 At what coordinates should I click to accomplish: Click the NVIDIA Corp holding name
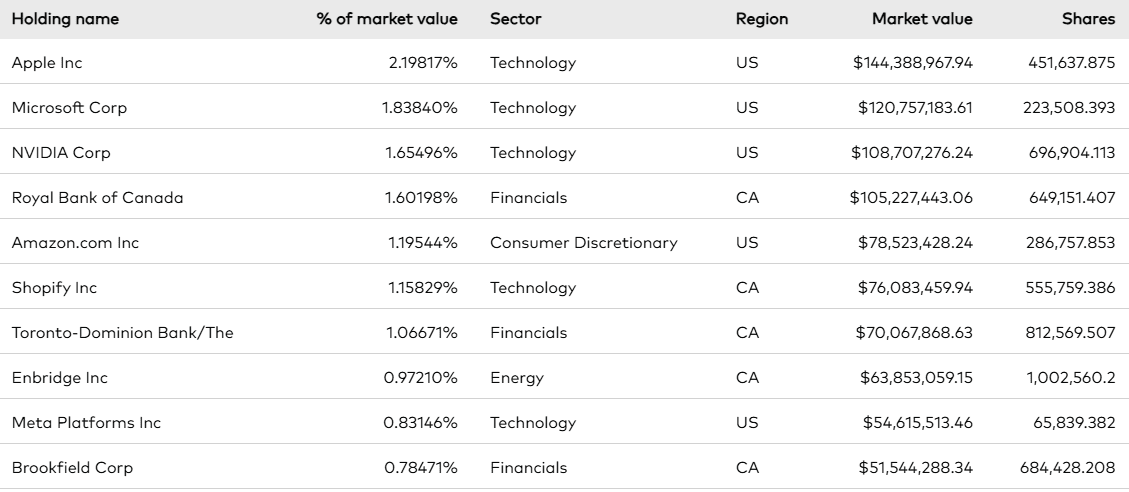point(61,153)
